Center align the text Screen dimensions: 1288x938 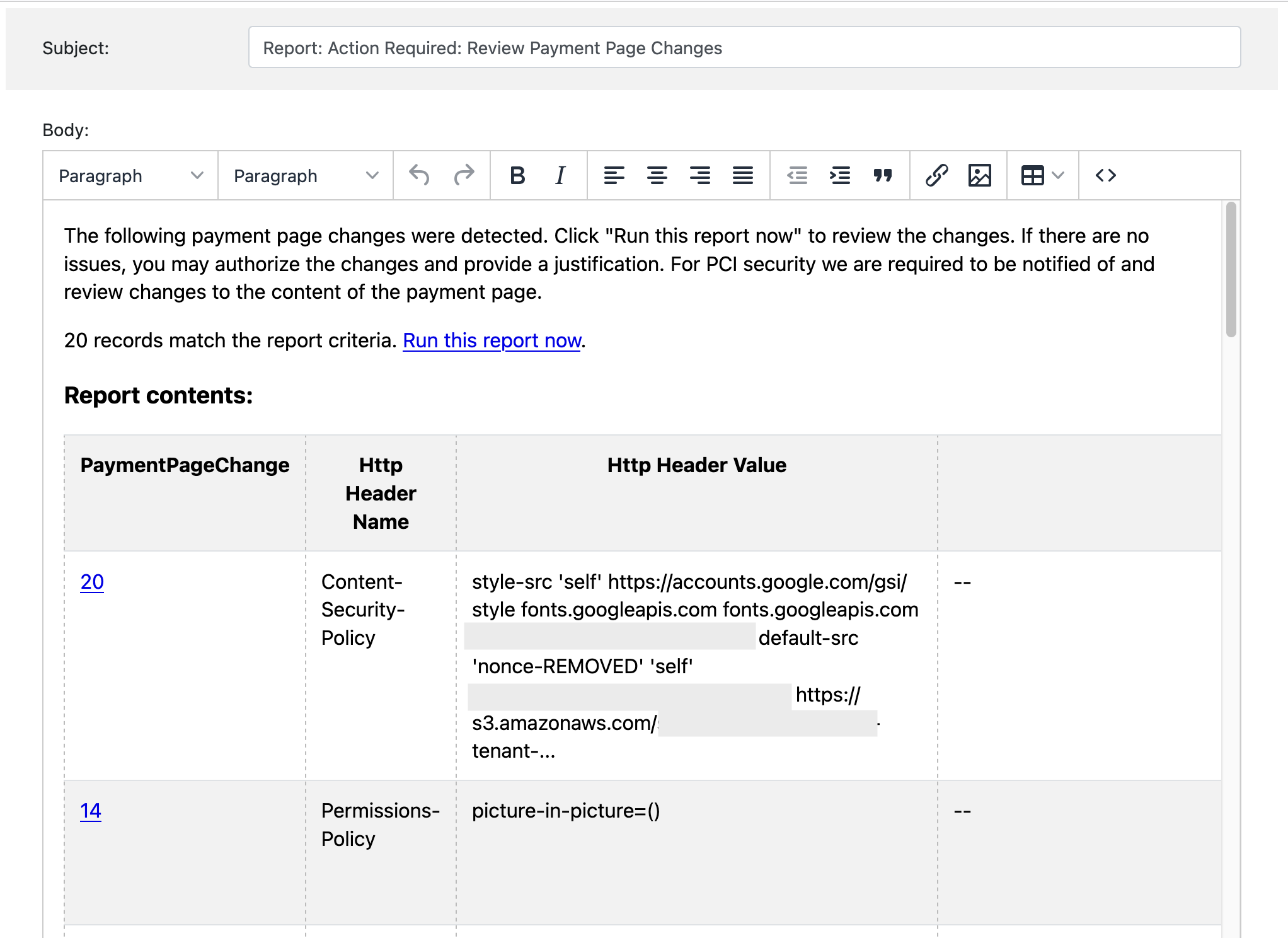pos(657,175)
